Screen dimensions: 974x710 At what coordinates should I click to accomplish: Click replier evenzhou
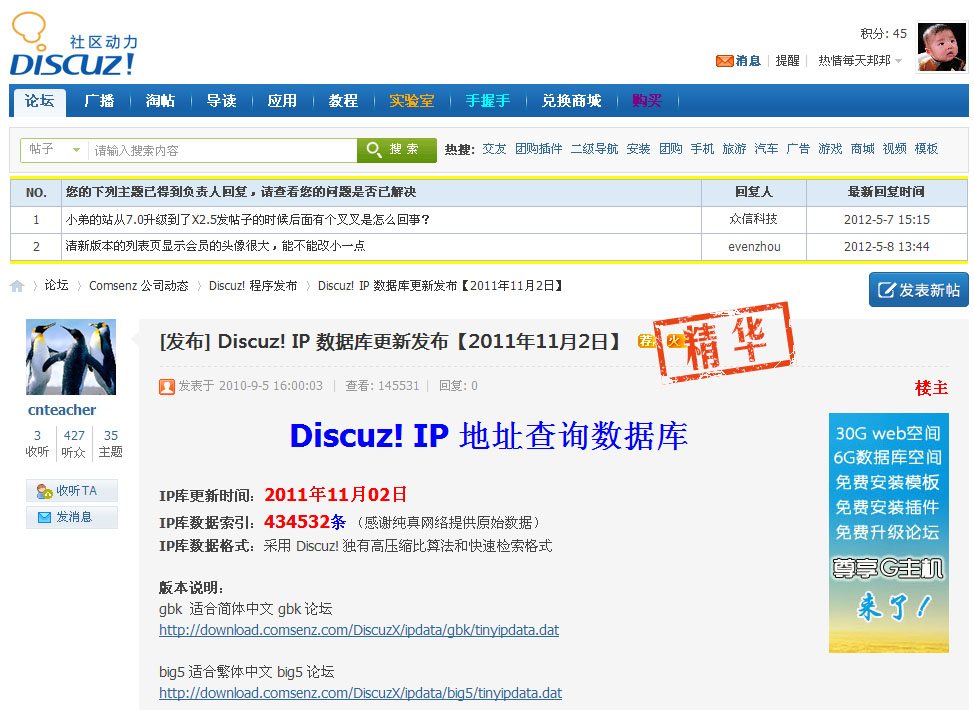click(754, 247)
